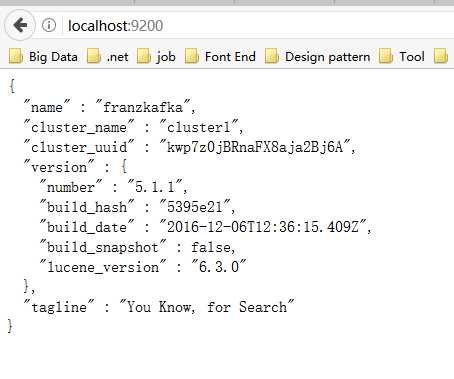Open the Design pattern bookmarks folder

pos(318,57)
